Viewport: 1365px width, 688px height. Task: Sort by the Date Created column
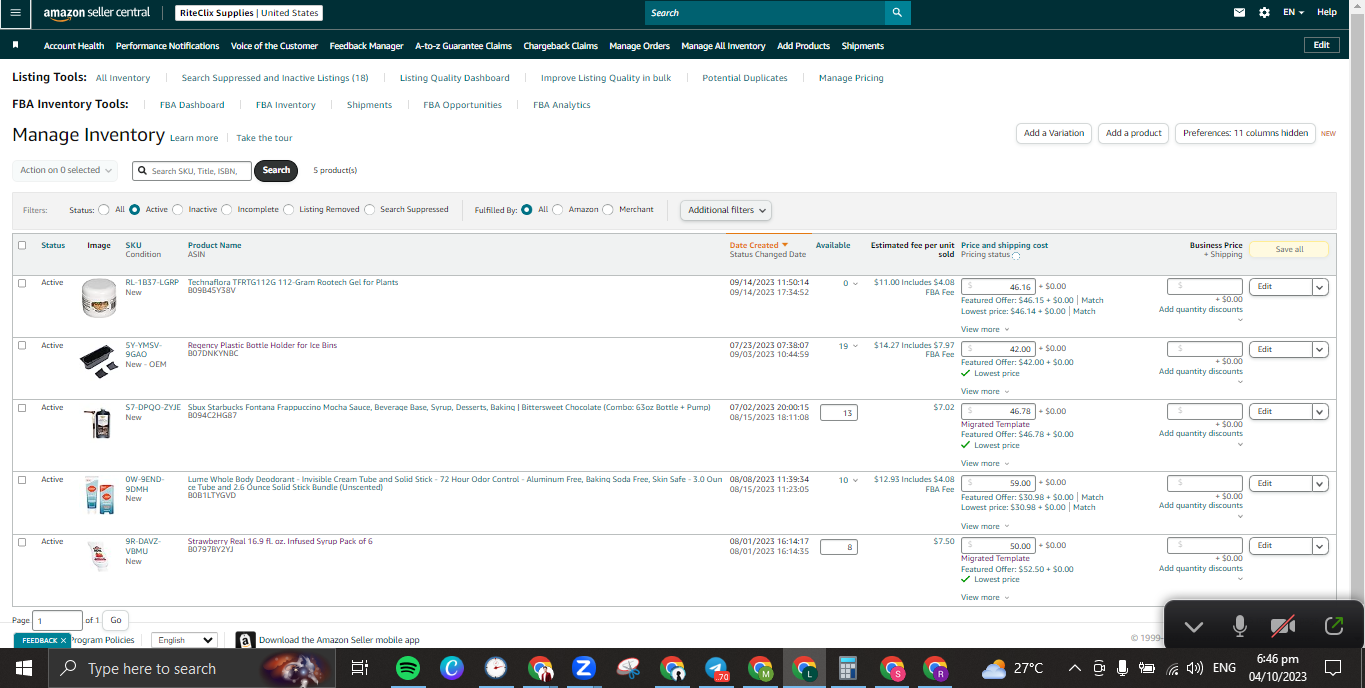758,245
